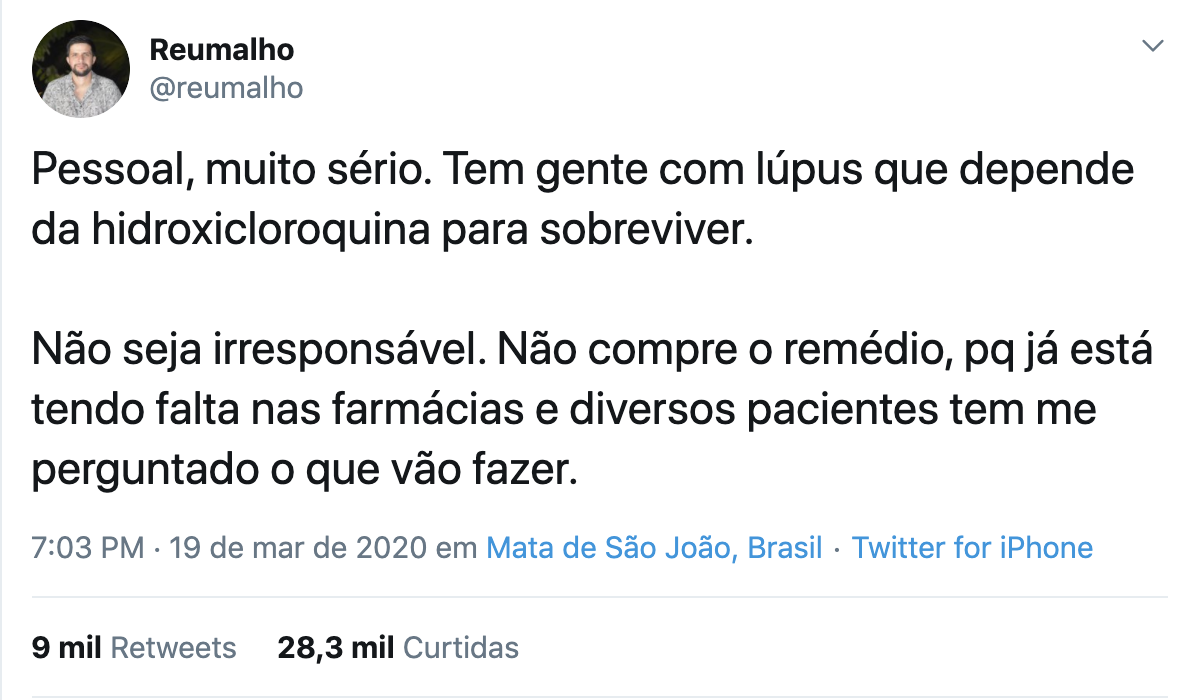The height and width of the screenshot is (700, 1196).
Task: Click the text "tendo falta nas farmácias"
Action: [x=278, y=409]
